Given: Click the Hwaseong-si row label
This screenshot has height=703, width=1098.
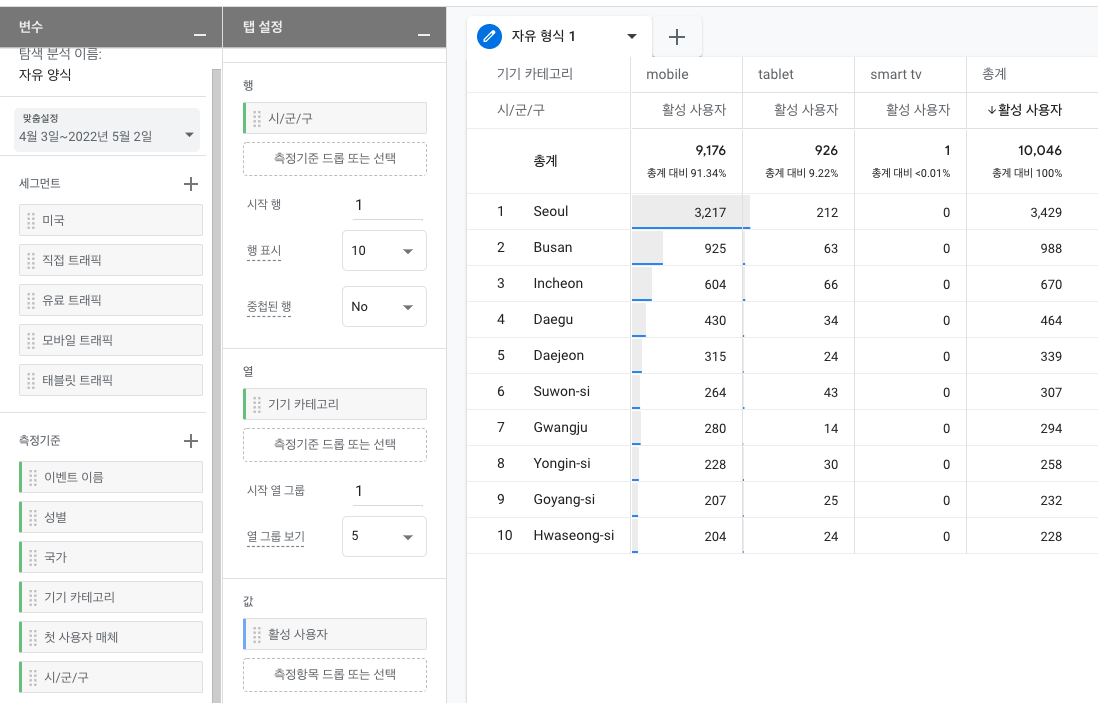Looking at the screenshot, I should point(574,536).
